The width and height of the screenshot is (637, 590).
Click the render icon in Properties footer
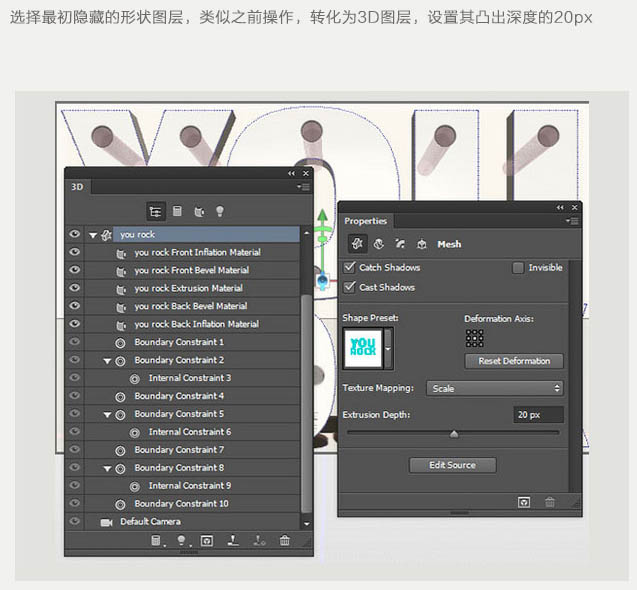[524, 502]
